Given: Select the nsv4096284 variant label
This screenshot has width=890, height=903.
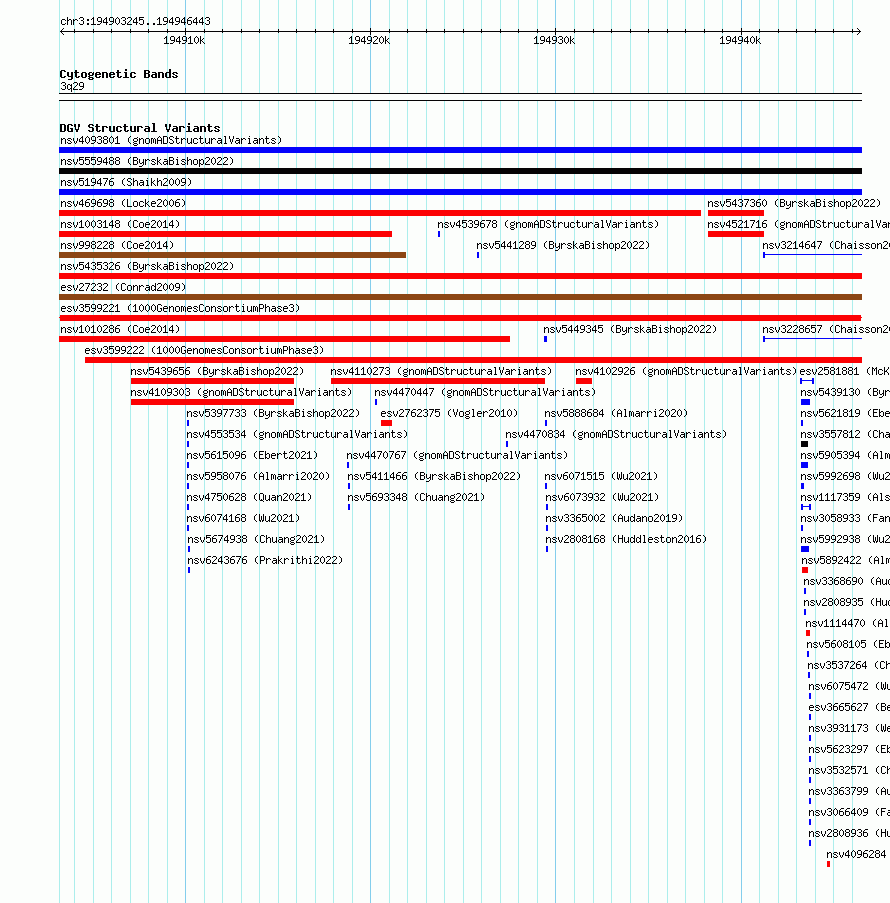Looking at the screenshot, I should (857, 855).
